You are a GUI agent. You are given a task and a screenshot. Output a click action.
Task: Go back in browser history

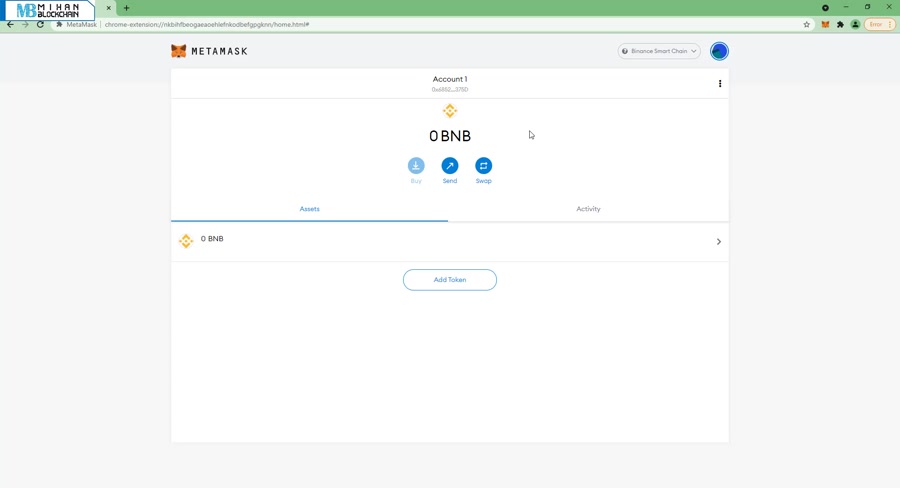coord(10,25)
